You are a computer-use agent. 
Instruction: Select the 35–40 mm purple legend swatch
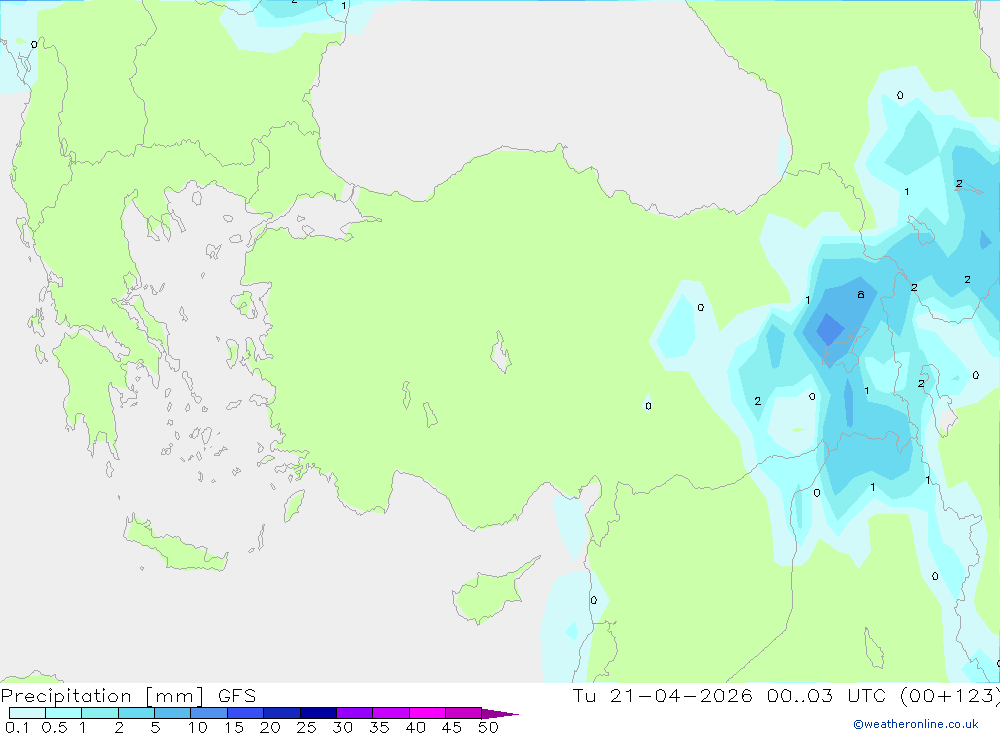tap(391, 713)
